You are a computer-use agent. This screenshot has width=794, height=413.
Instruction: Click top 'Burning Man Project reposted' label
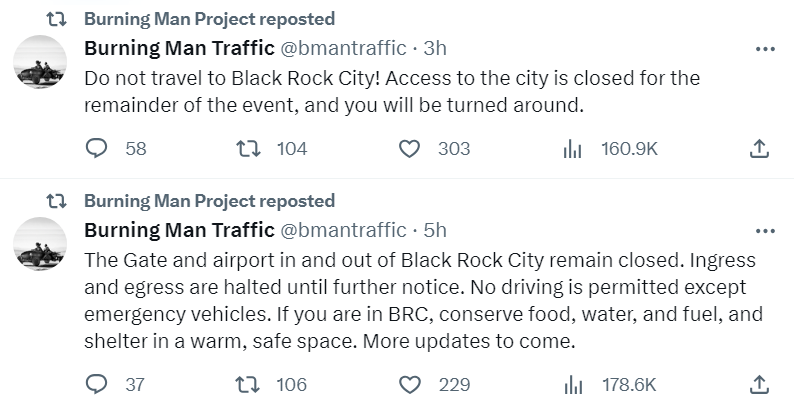(x=209, y=19)
